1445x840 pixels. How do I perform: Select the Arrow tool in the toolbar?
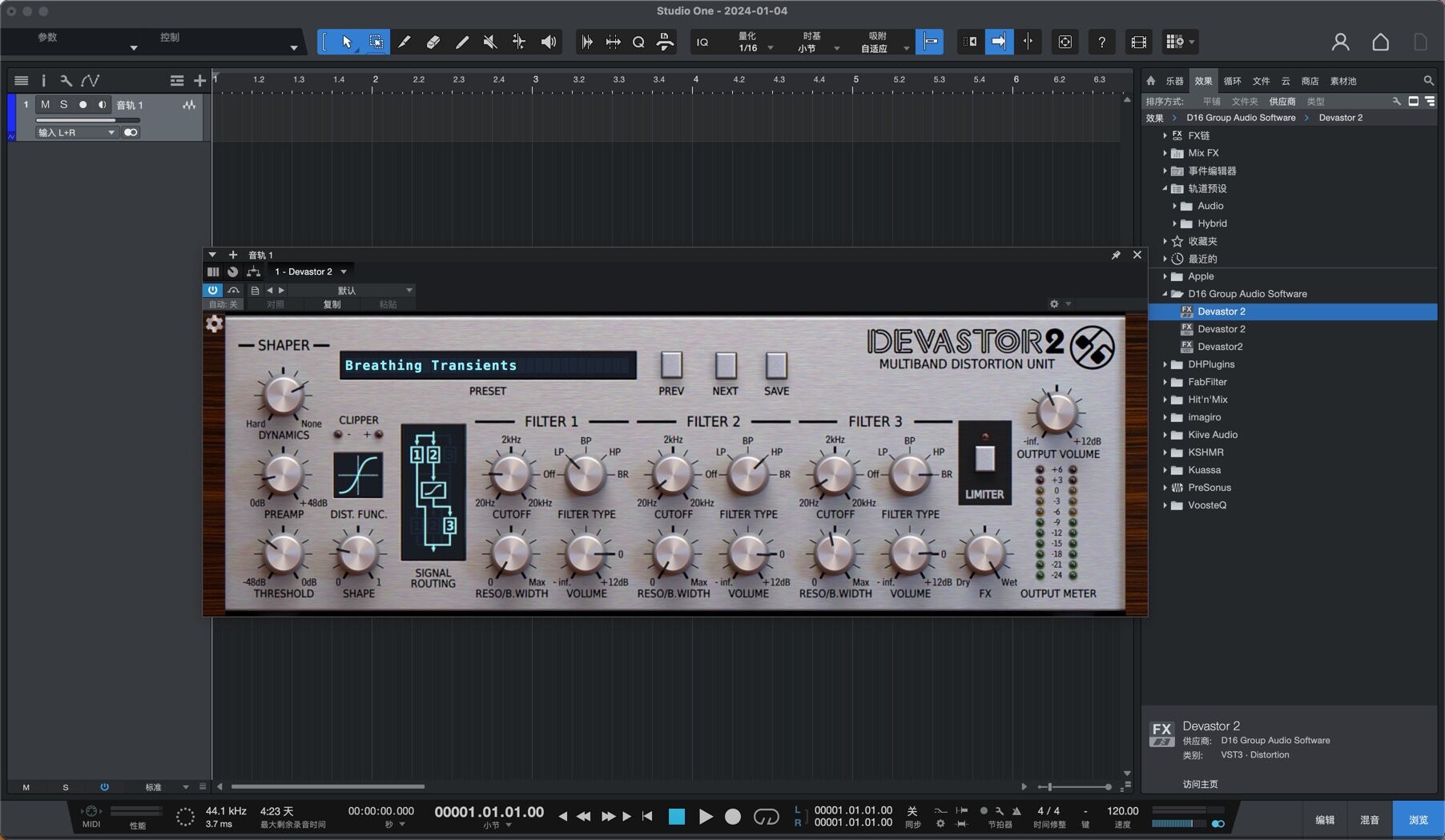click(x=347, y=42)
